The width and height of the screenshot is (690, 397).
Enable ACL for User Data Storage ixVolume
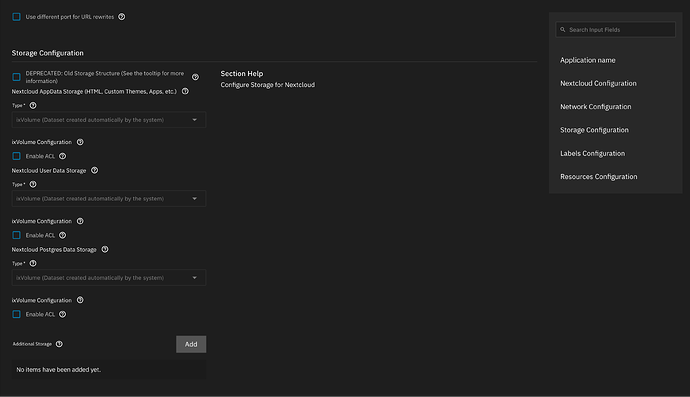pos(16,235)
